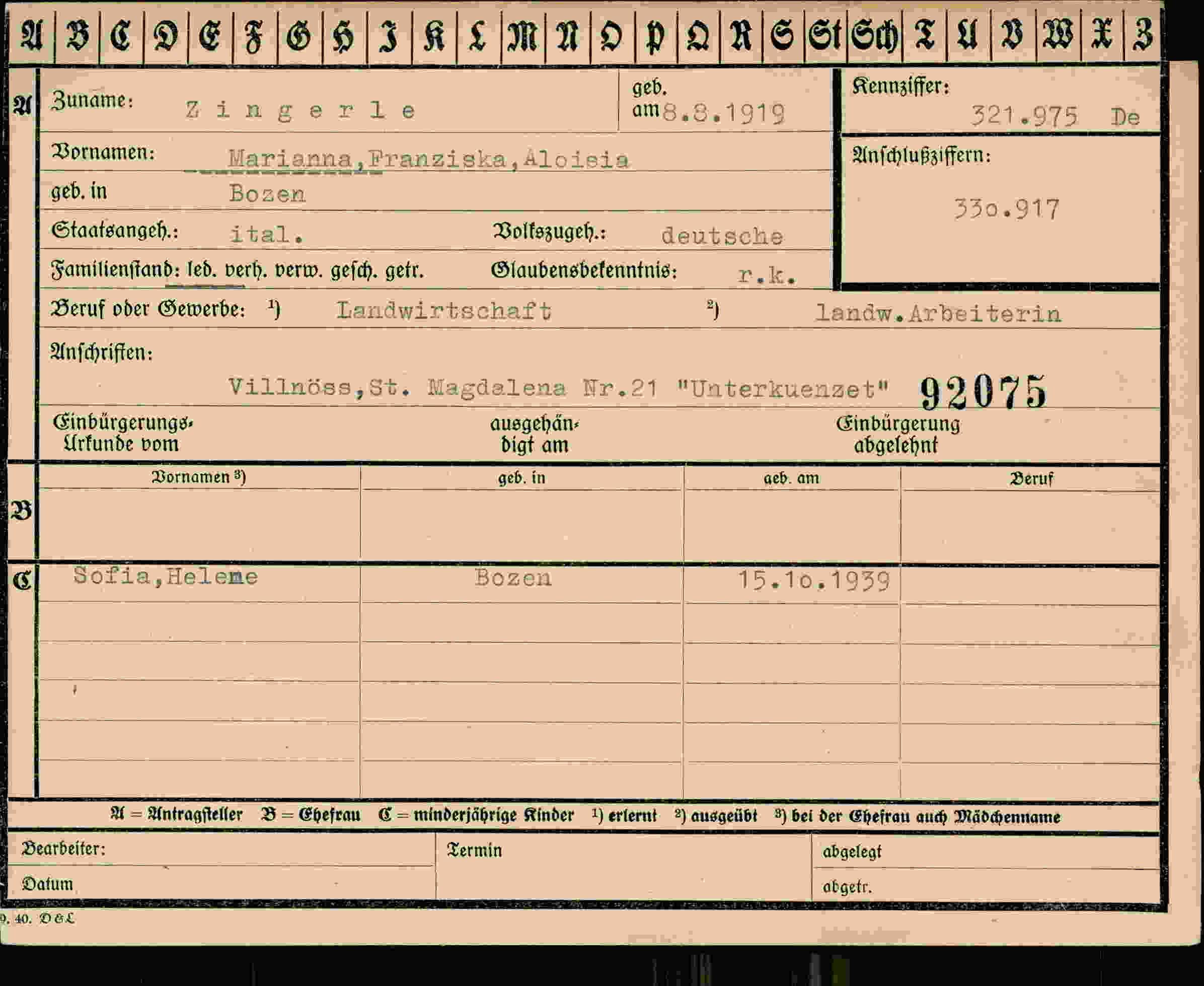This screenshot has height=986, width=1204.
Task: Click the section letter 'C' in the margin
Action: (22, 581)
